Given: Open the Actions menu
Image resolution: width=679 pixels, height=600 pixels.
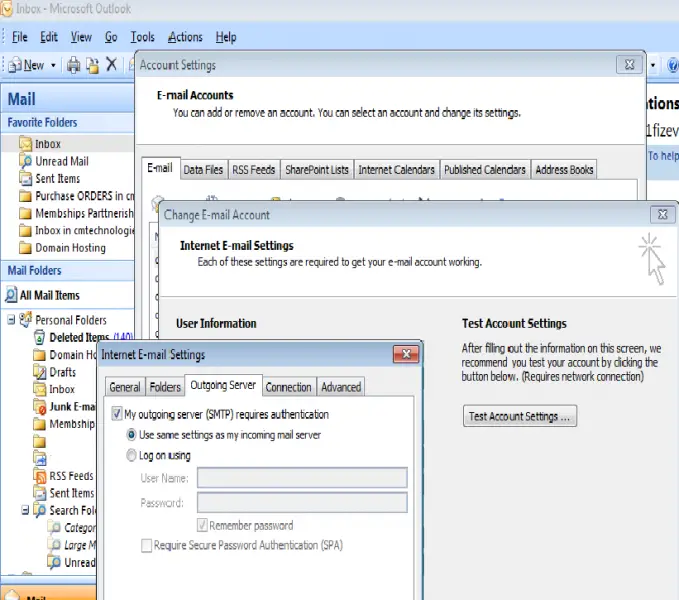Looking at the screenshot, I should click(x=185, y=37).
